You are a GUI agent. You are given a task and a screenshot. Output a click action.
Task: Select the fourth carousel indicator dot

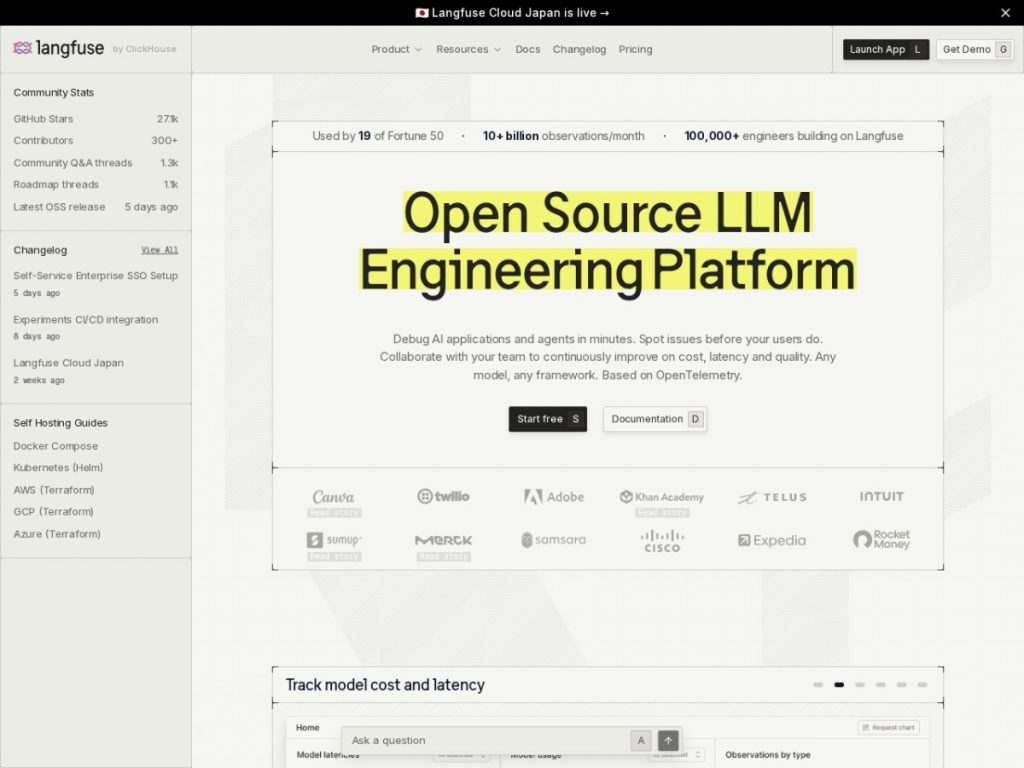[881, 684]
